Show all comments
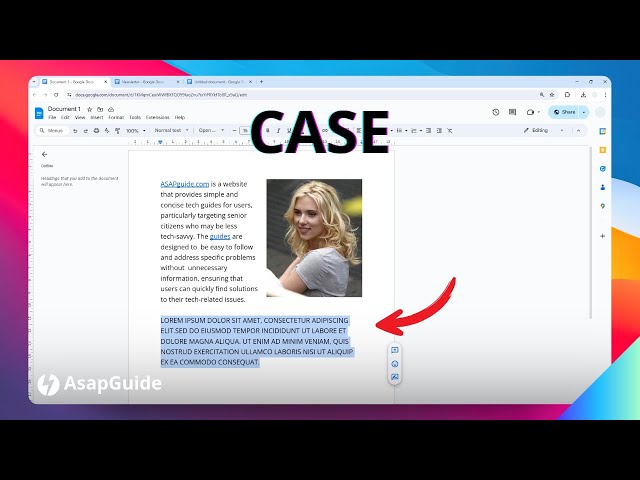This screenshot has width=640, height=480. (x=513, y=112)
